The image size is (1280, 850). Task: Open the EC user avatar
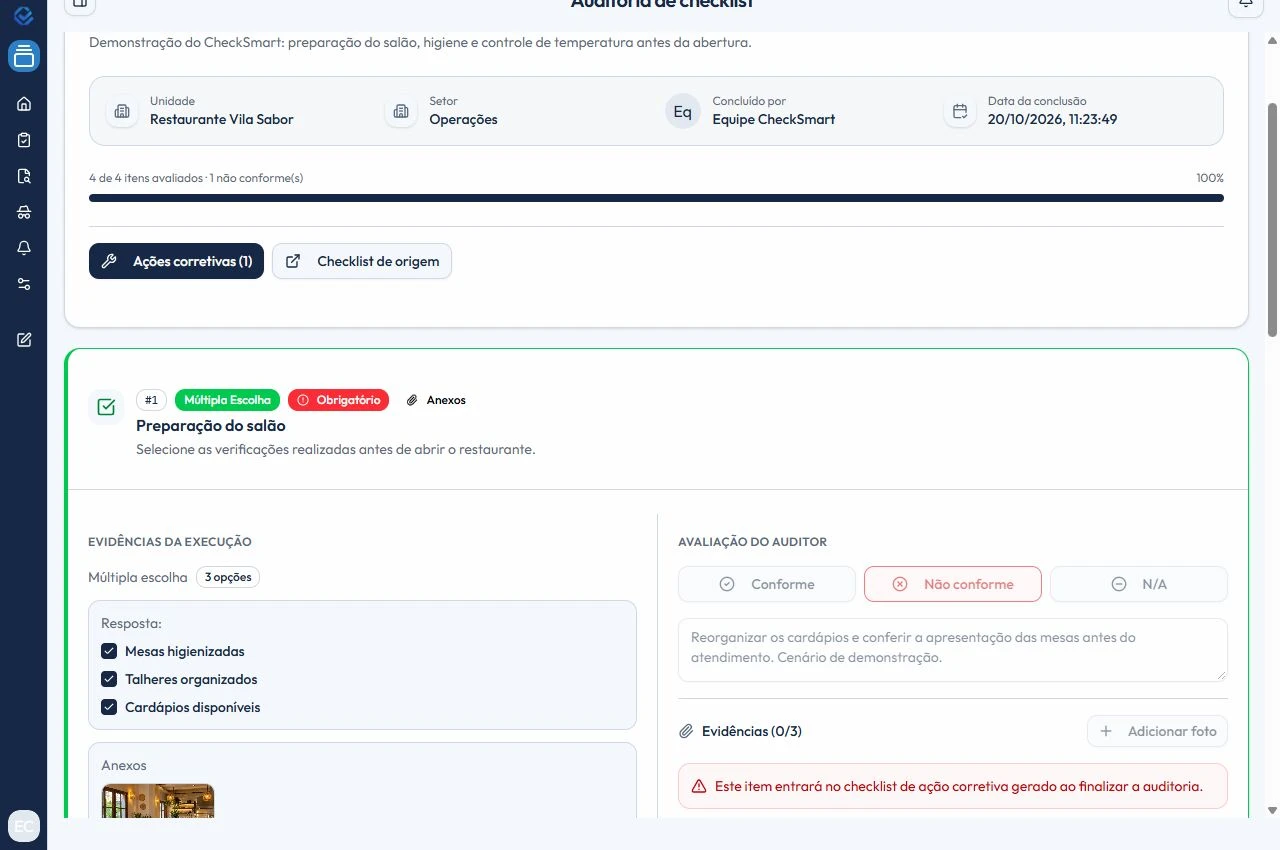point(24,826)
